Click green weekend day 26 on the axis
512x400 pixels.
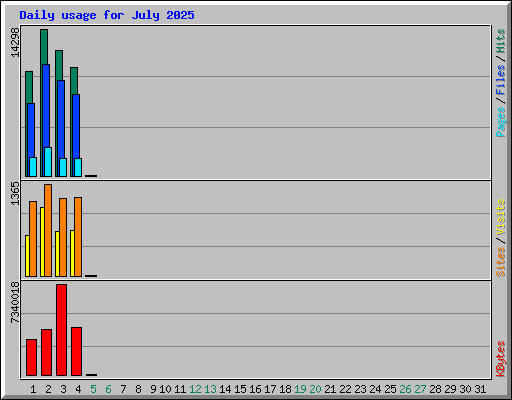[x=405, y=389]
